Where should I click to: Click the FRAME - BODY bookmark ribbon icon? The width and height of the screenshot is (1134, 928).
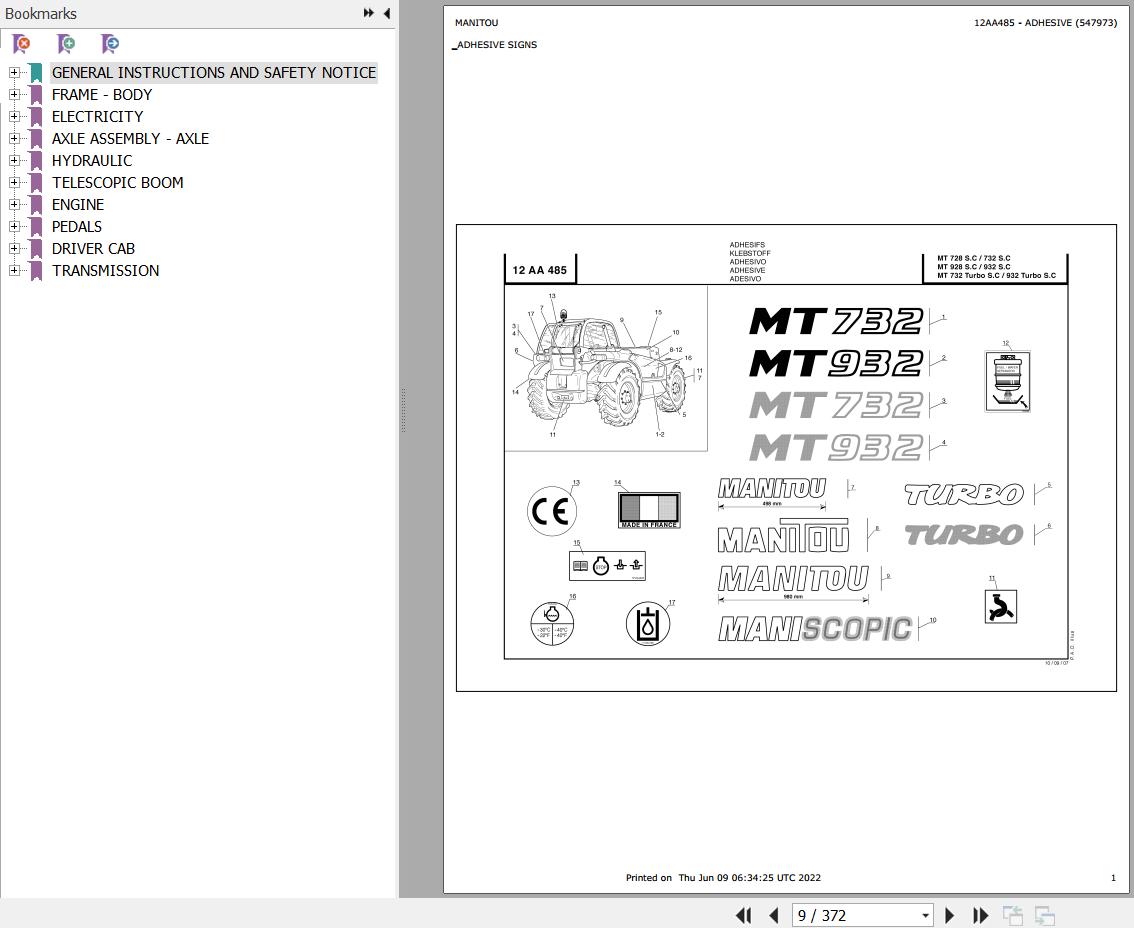(x=35, y=95)
